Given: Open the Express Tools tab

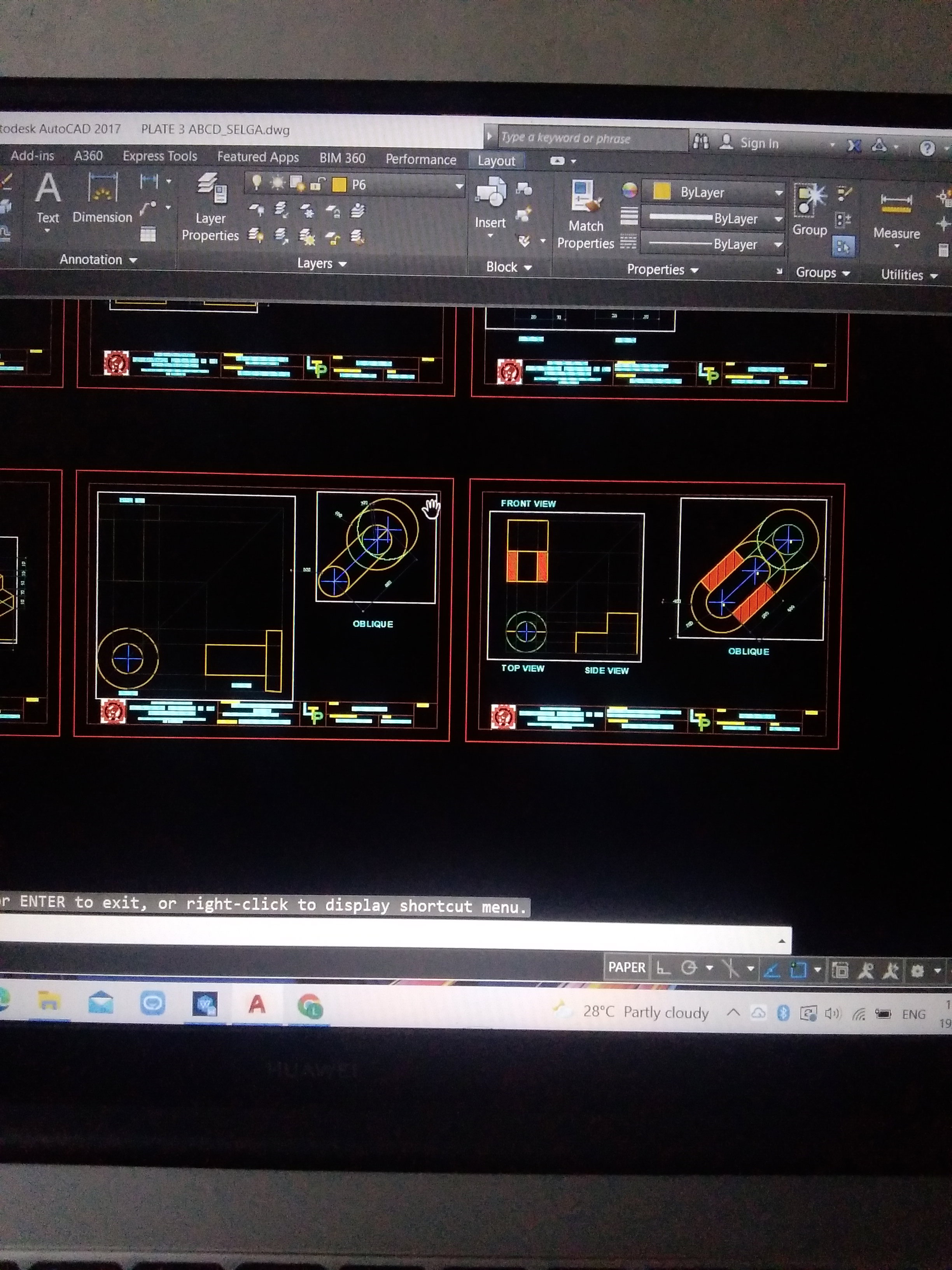Looking at the screenshot, I should pyautogui.click(x=159, y=156).
